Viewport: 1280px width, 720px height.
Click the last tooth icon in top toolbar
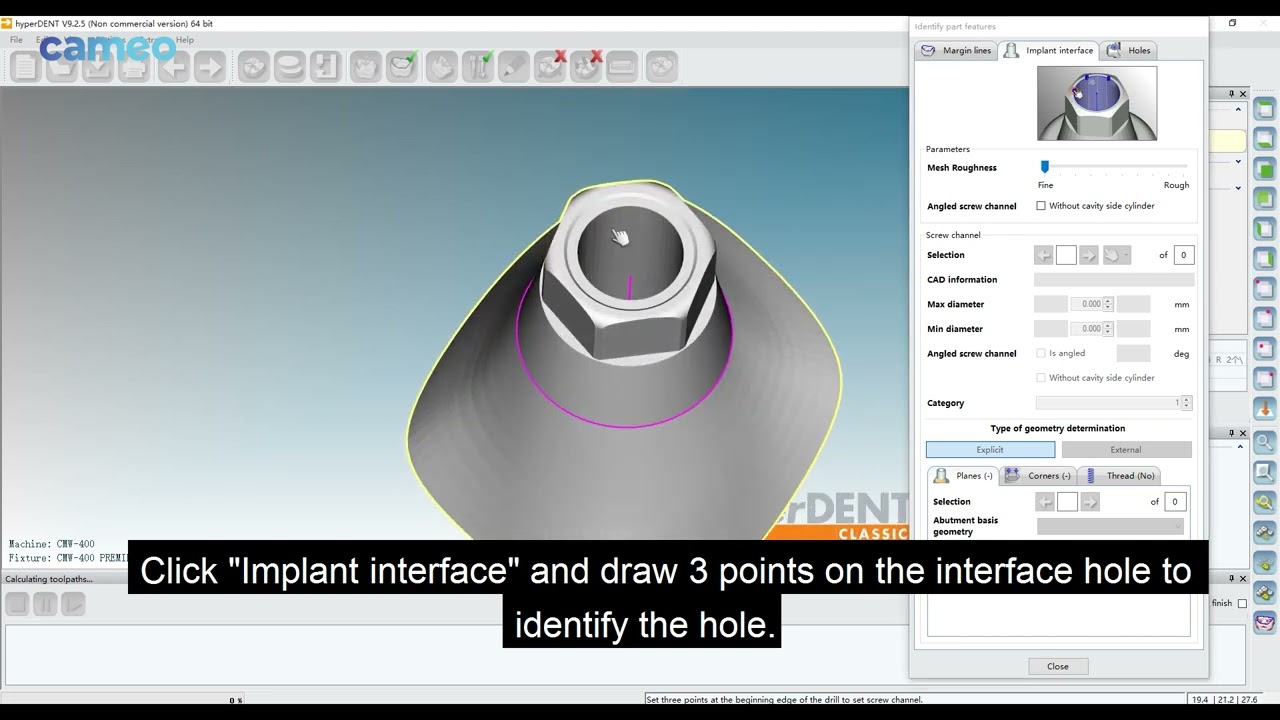[x=661, y=67]
